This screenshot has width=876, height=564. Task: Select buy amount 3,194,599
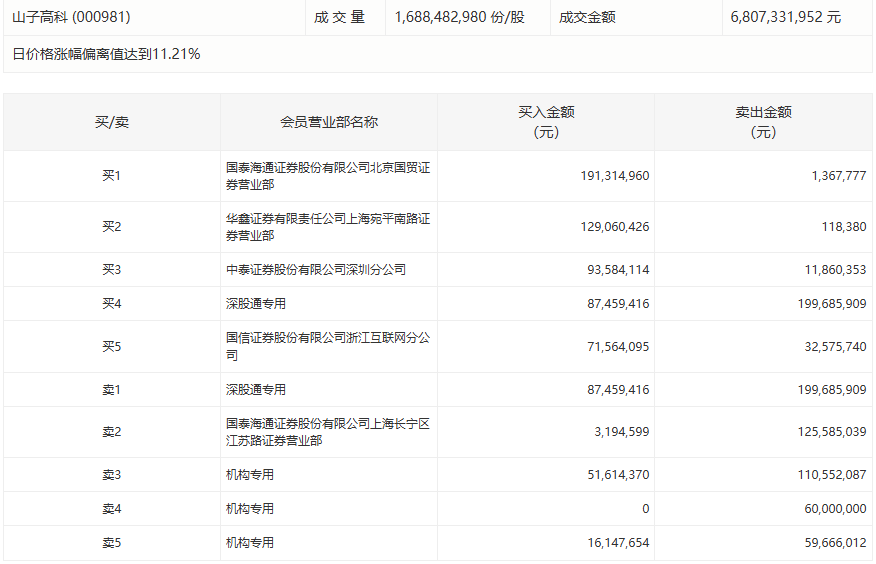coord(621,432)
